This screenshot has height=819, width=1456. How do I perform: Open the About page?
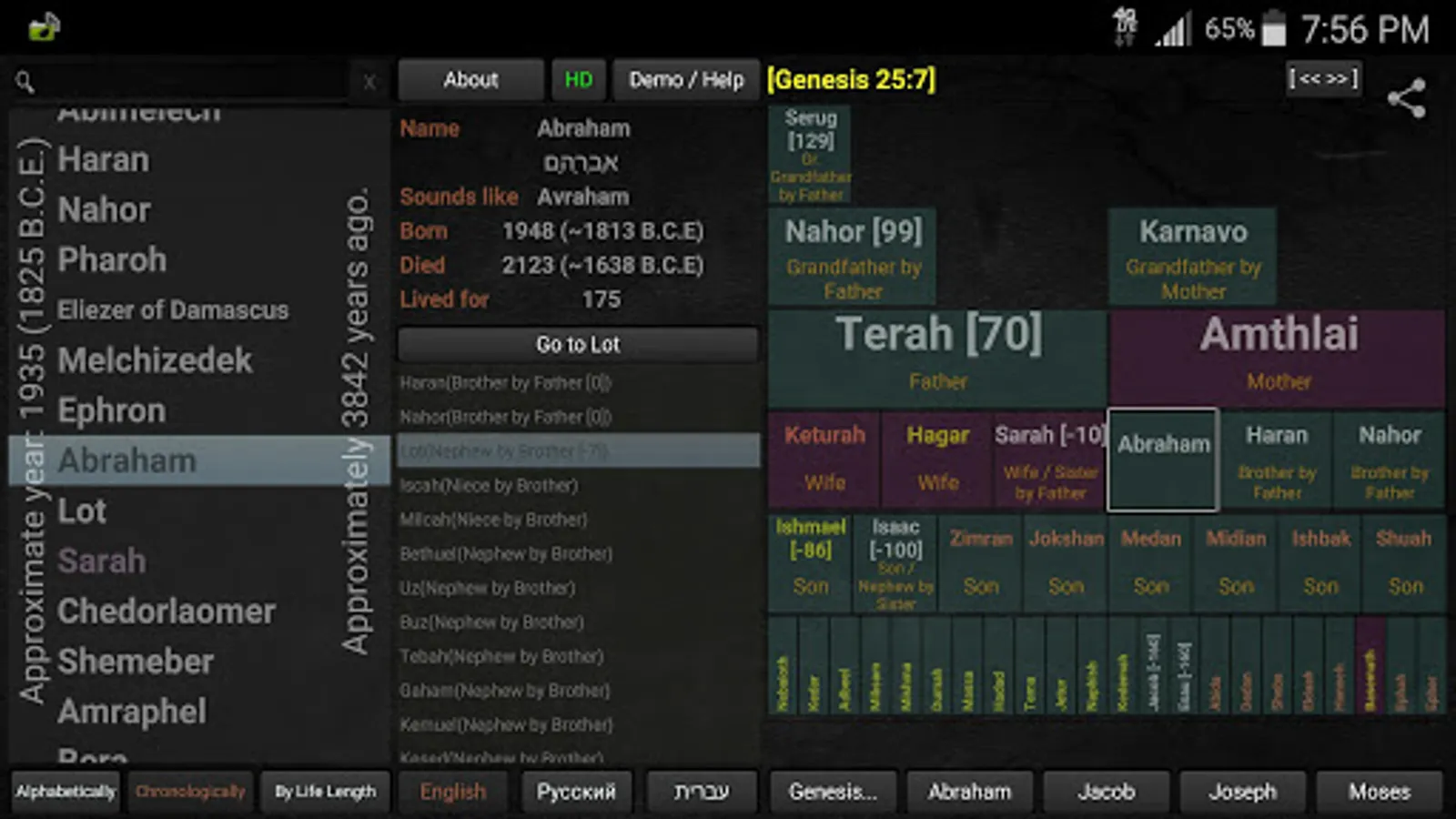point(470,80)
